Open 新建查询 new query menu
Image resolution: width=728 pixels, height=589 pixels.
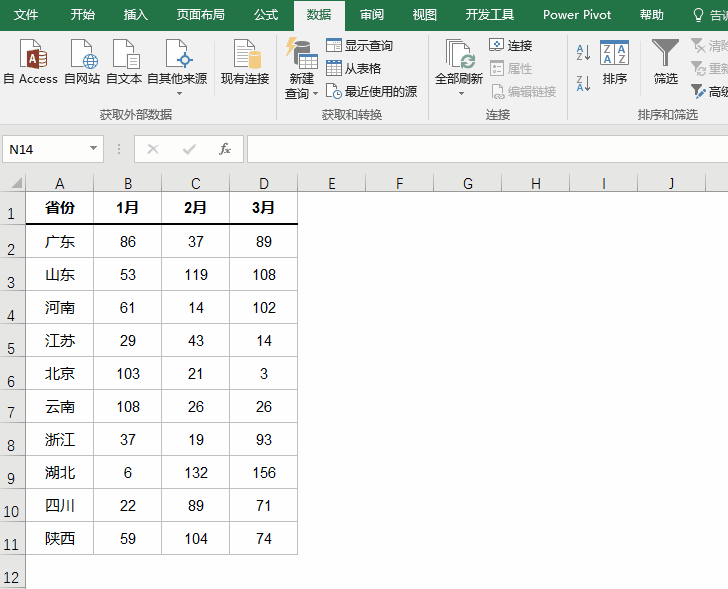(301, 69)
